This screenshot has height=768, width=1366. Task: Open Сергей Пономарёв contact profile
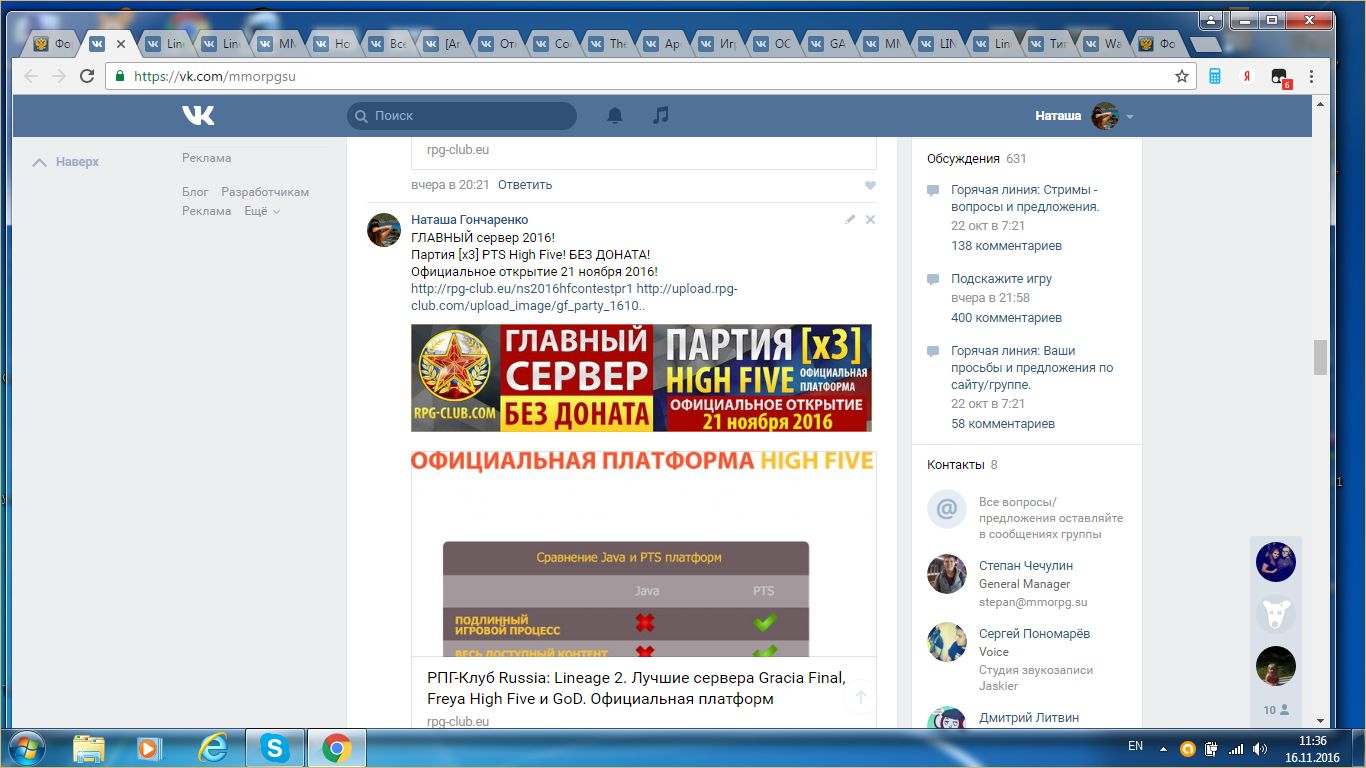pos(1034,634)
